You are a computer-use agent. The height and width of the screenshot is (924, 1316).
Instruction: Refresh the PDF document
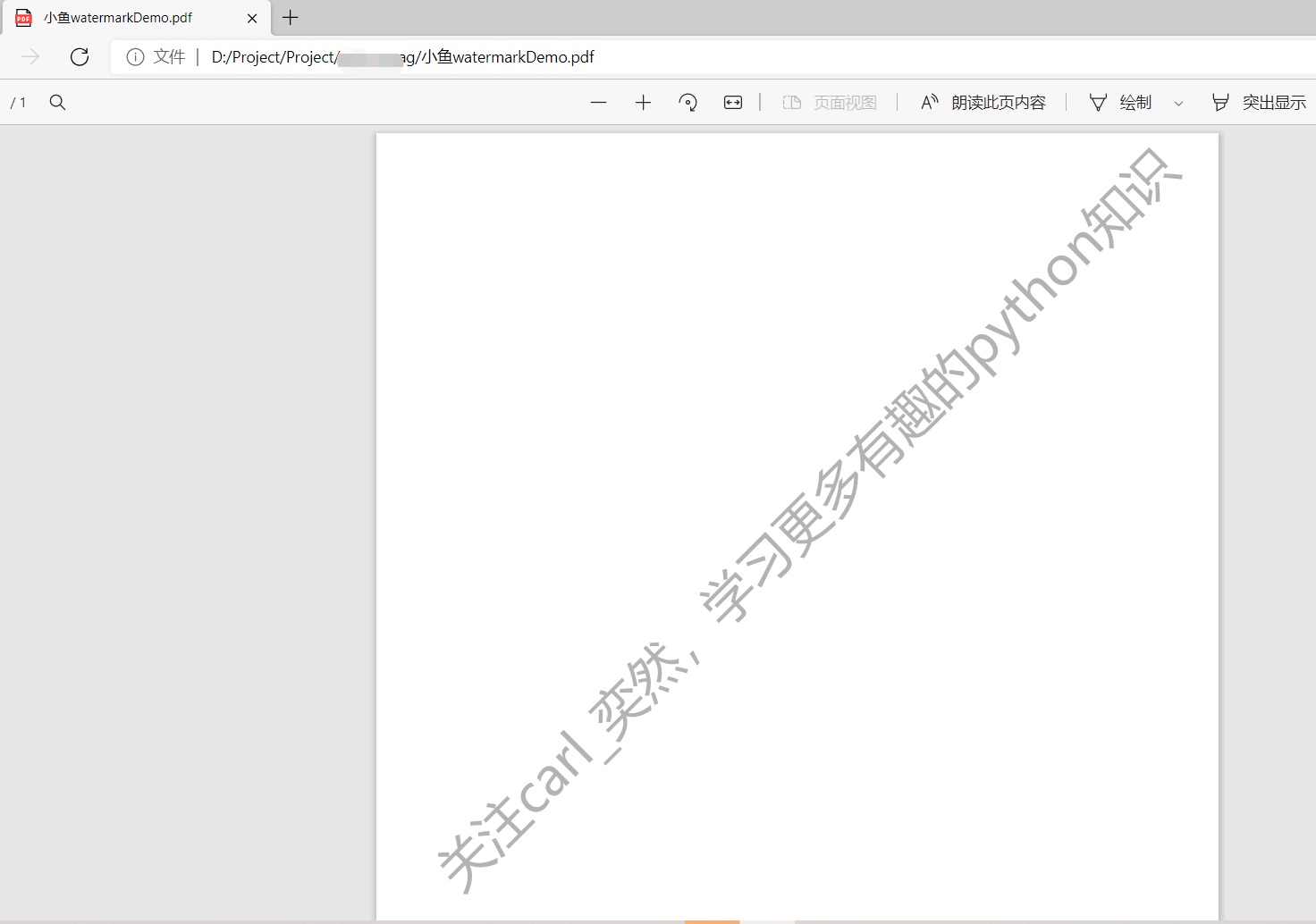(80, 56)
